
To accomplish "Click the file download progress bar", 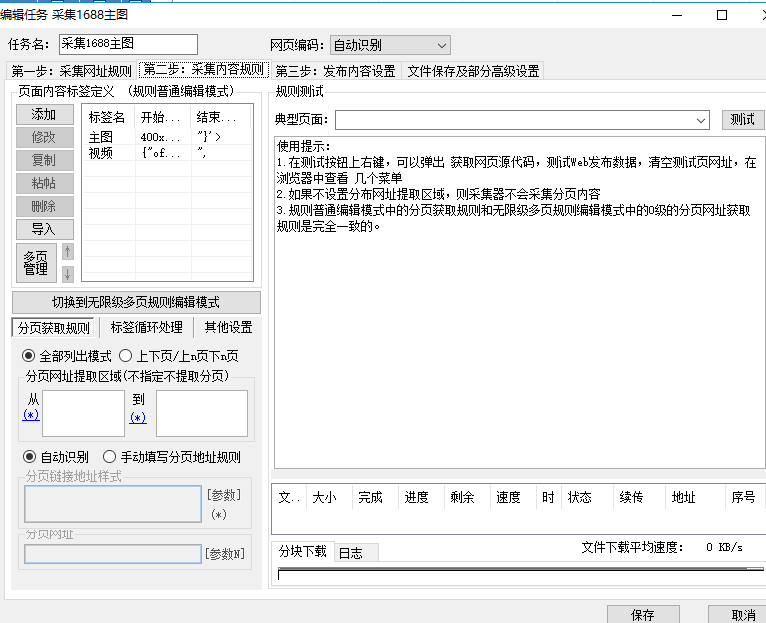I will click(520, 574).
